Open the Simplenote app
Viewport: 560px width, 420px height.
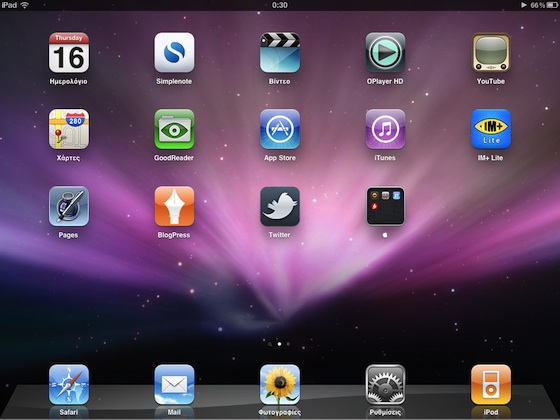pos(174,52)
